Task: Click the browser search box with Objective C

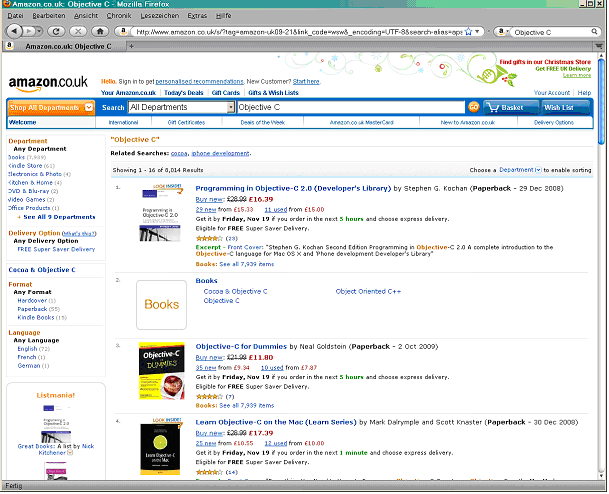Action: coord(550,32)
